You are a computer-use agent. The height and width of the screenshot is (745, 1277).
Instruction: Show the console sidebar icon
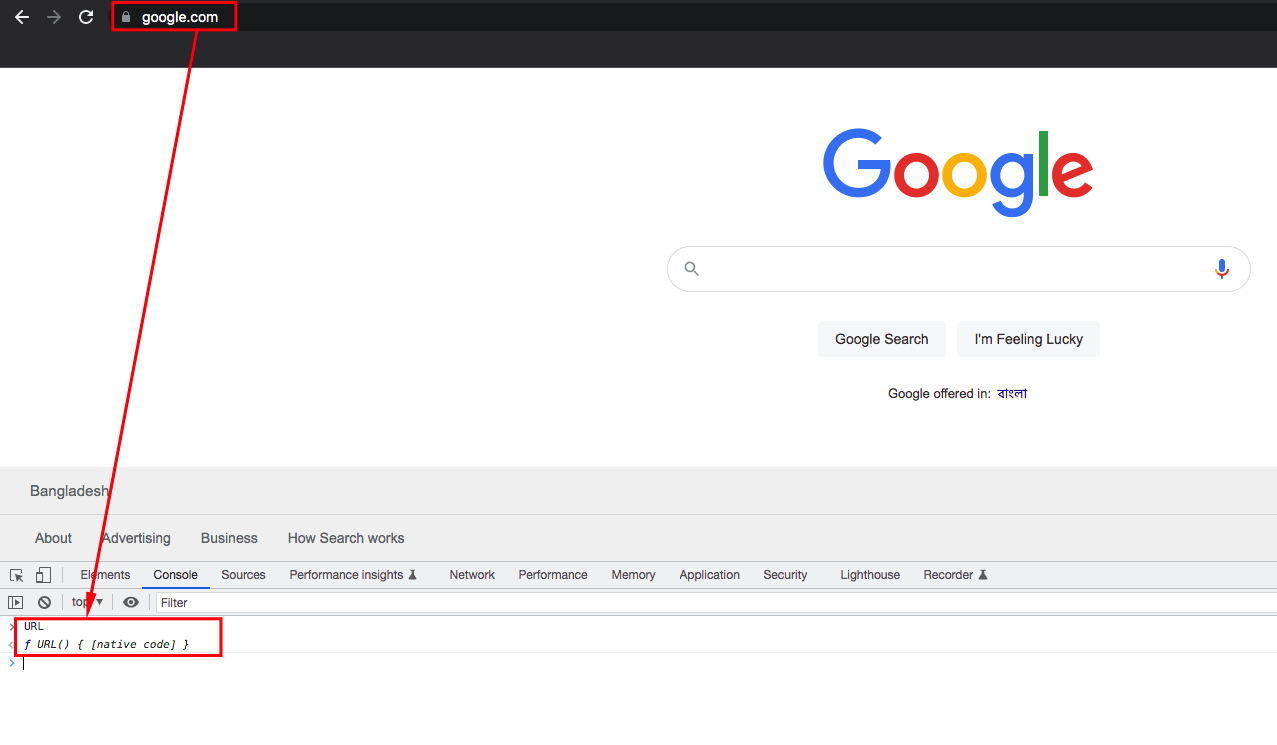coord(16,602)
